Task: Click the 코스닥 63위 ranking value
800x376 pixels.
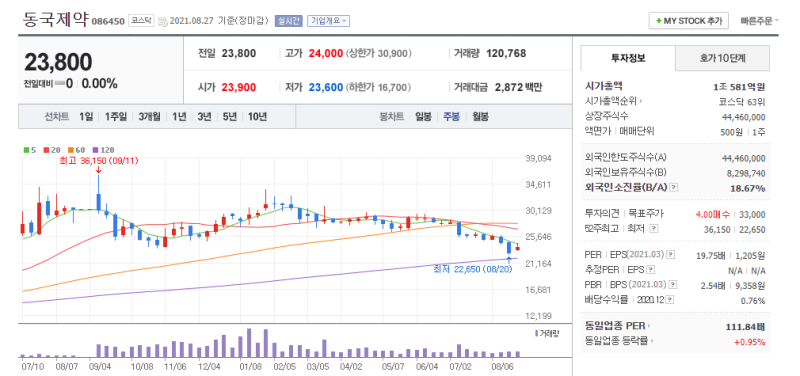Action: [x=742, y=102]
